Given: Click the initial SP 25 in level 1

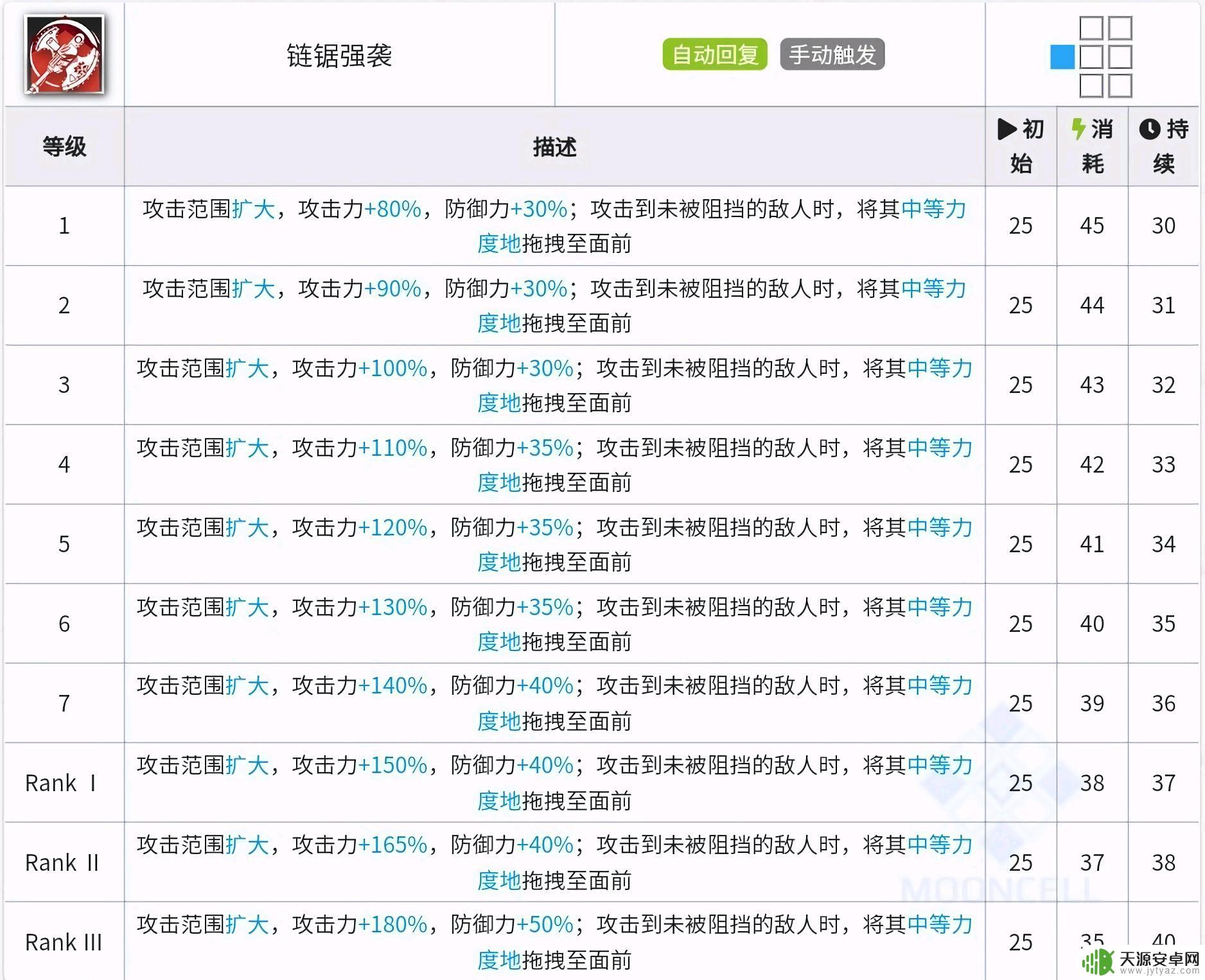Looking at the screenshot, I should pos(1021,226).
